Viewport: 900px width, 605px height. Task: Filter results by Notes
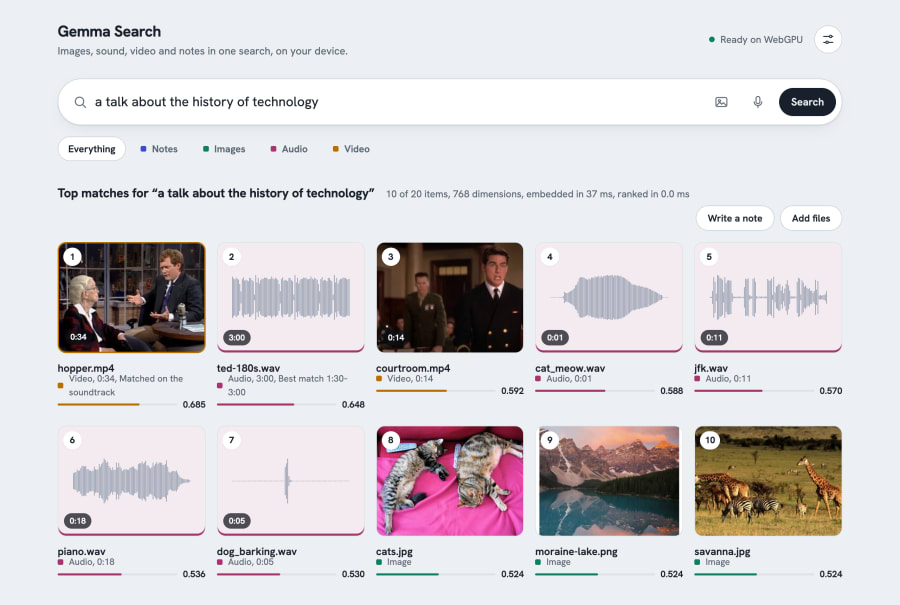(159, 149)
